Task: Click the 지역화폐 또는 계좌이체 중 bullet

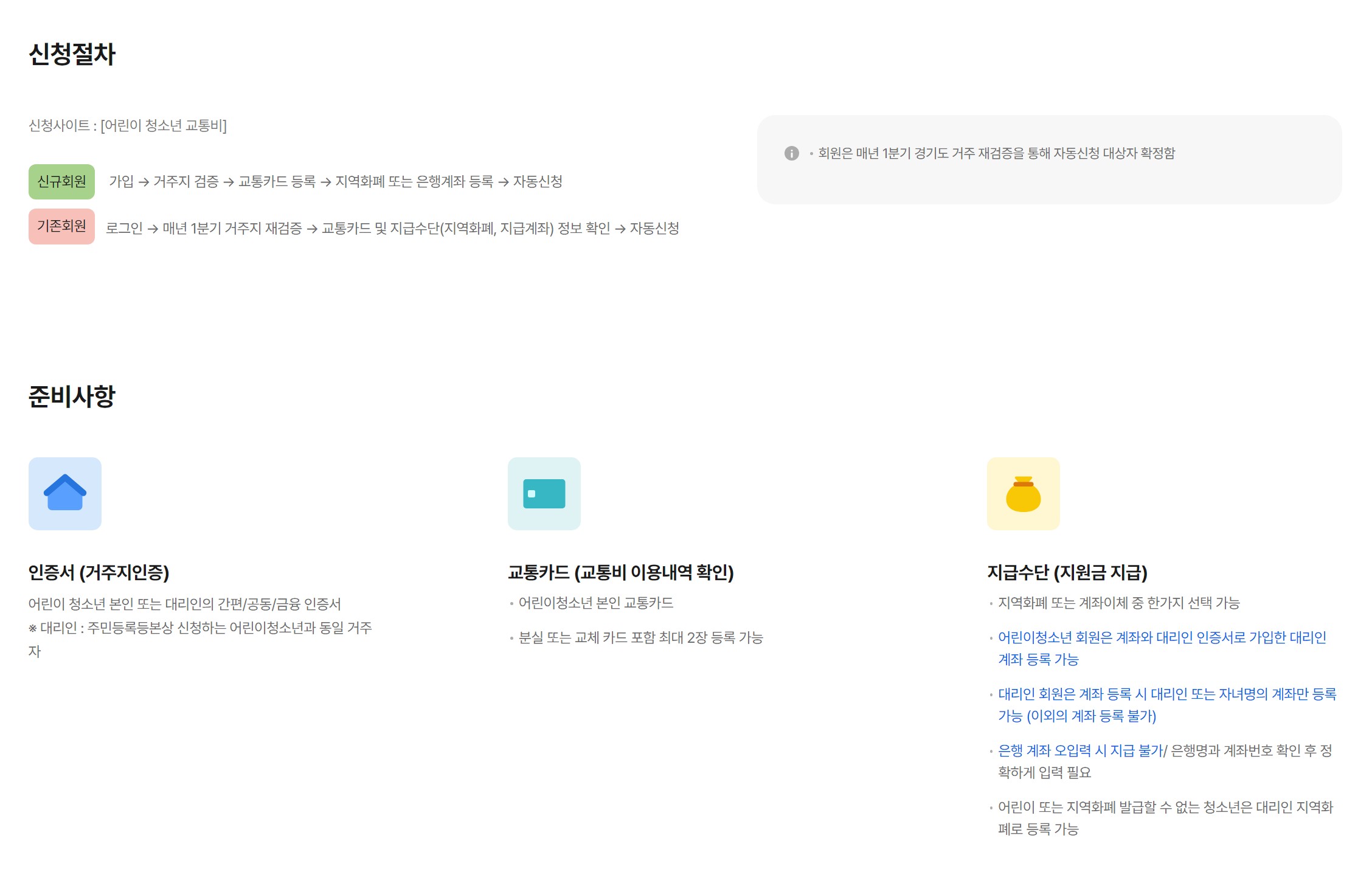Action: click(x=1118, y=603)
